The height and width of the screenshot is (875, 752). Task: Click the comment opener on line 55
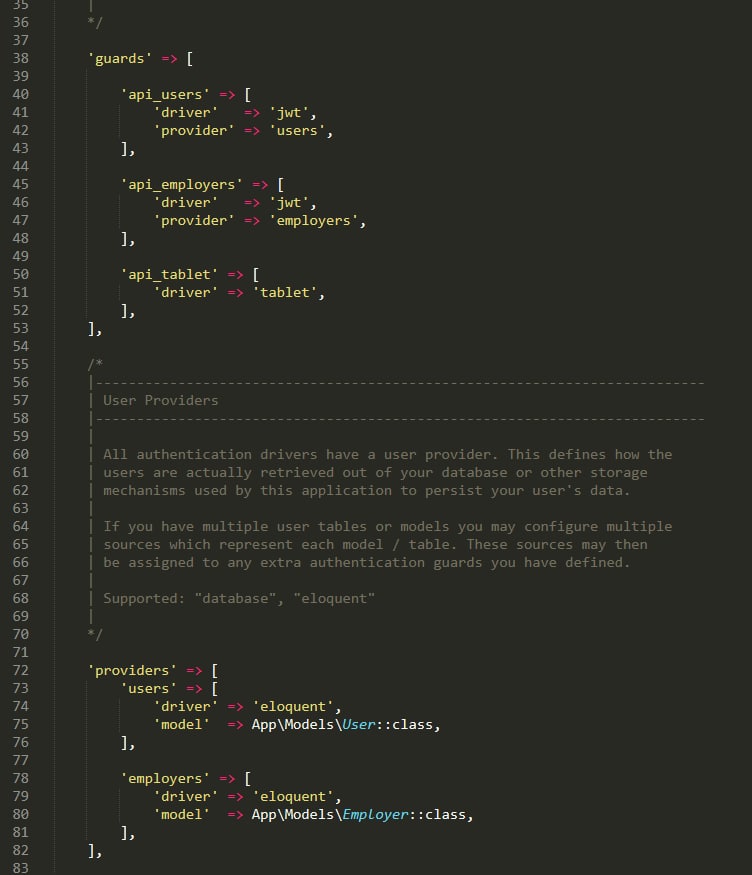(95, 364)
